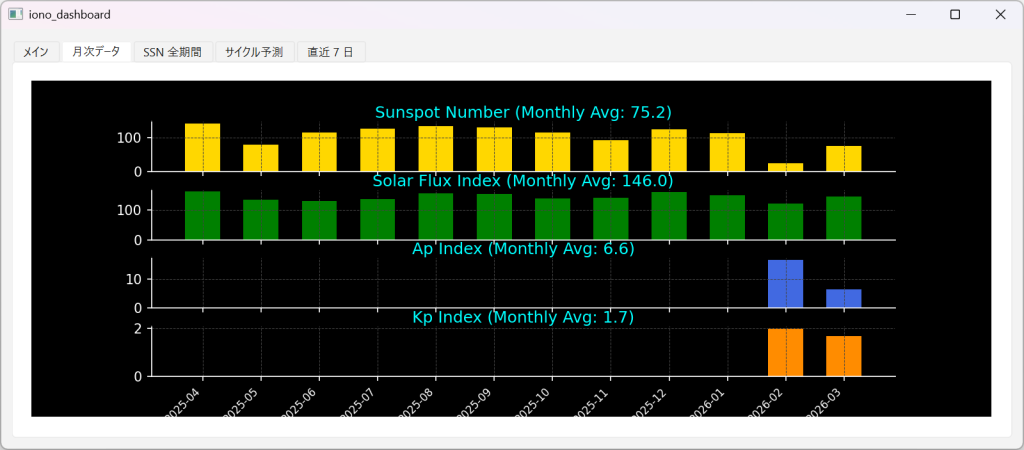This screenshot has width=1024, height=450.
Task: Minimize the iono_dashboard window
Action: click(x=909, y=15)
